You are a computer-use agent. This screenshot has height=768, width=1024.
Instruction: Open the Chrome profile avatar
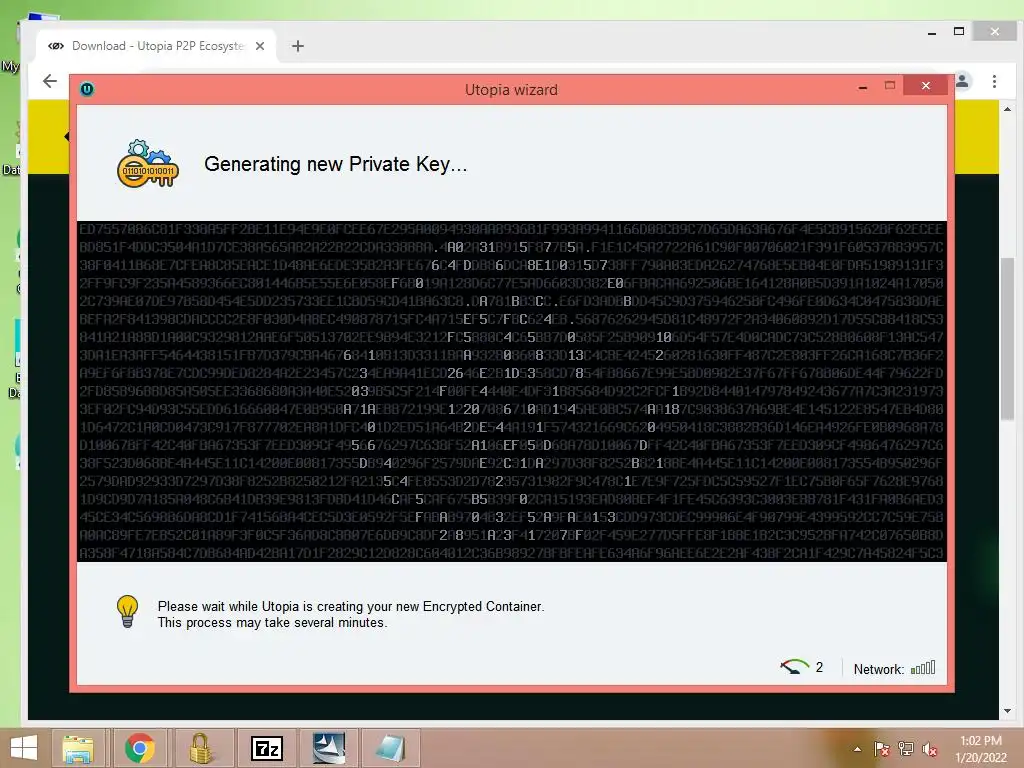coord(962,81)
